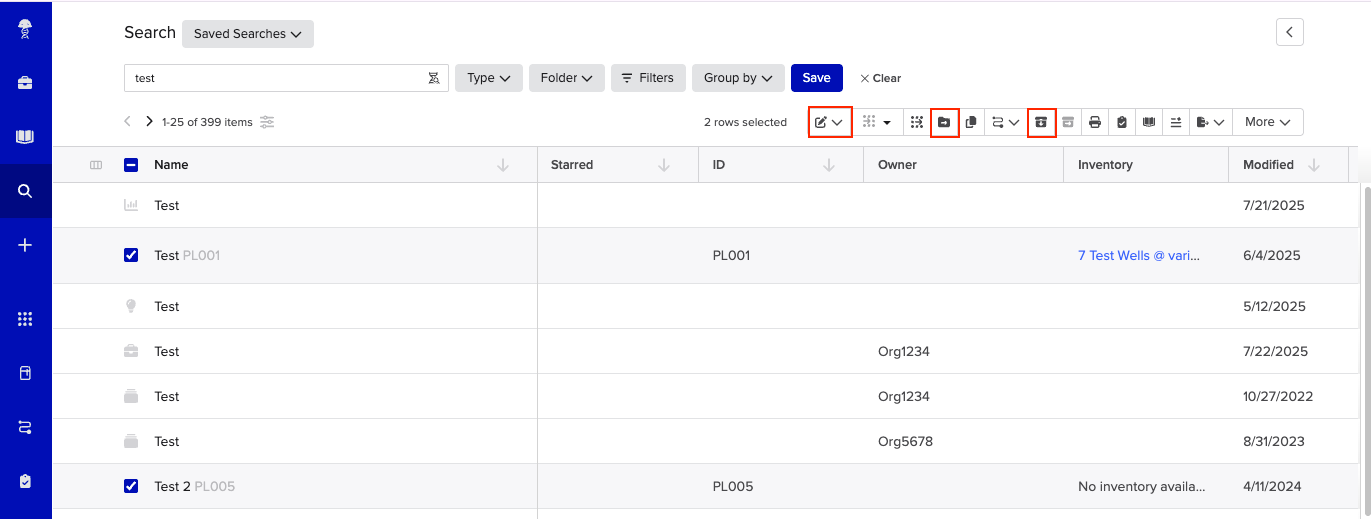Open the 7 Test Wells inventory link
Screen dimensions: 1371x519
[x=1138, y=255]
